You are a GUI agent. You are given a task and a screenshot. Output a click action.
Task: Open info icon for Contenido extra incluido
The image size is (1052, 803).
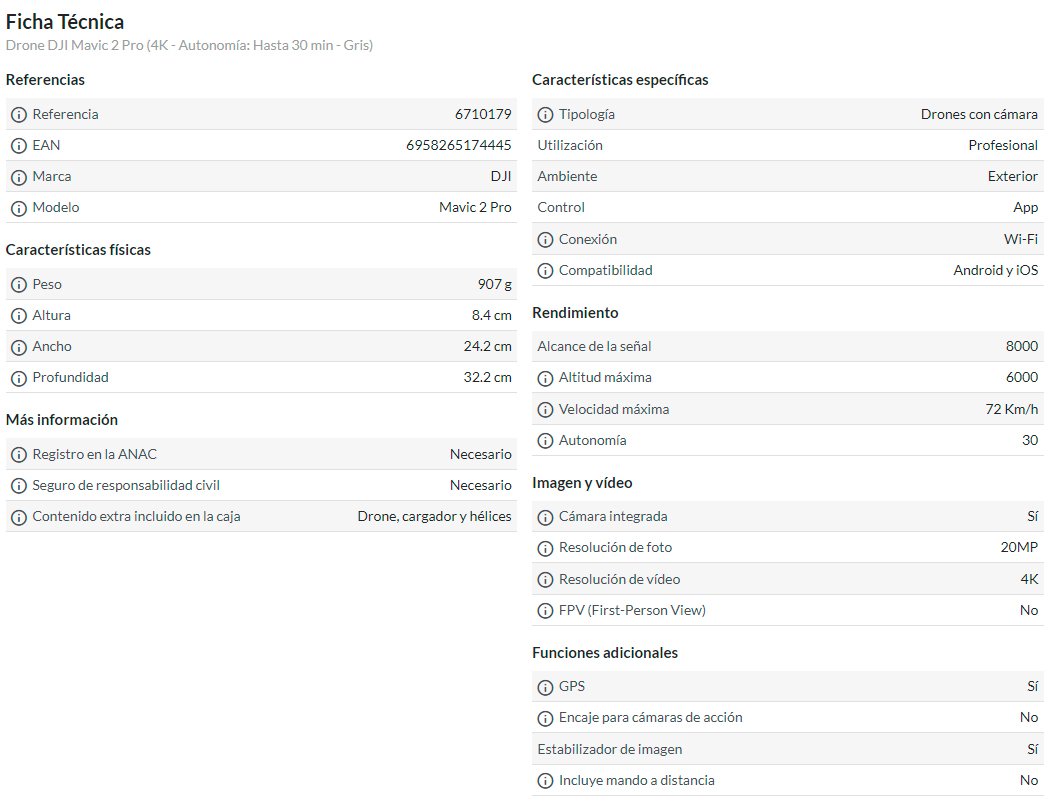click(x=19, y=517)
